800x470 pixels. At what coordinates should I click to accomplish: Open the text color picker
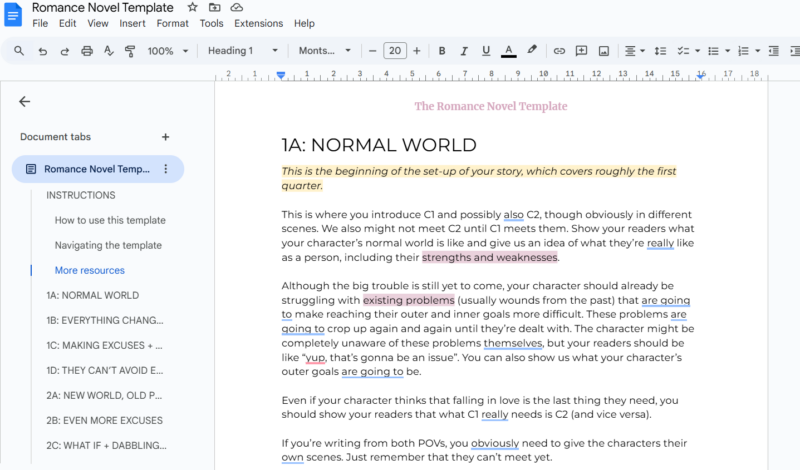[509, 51]
